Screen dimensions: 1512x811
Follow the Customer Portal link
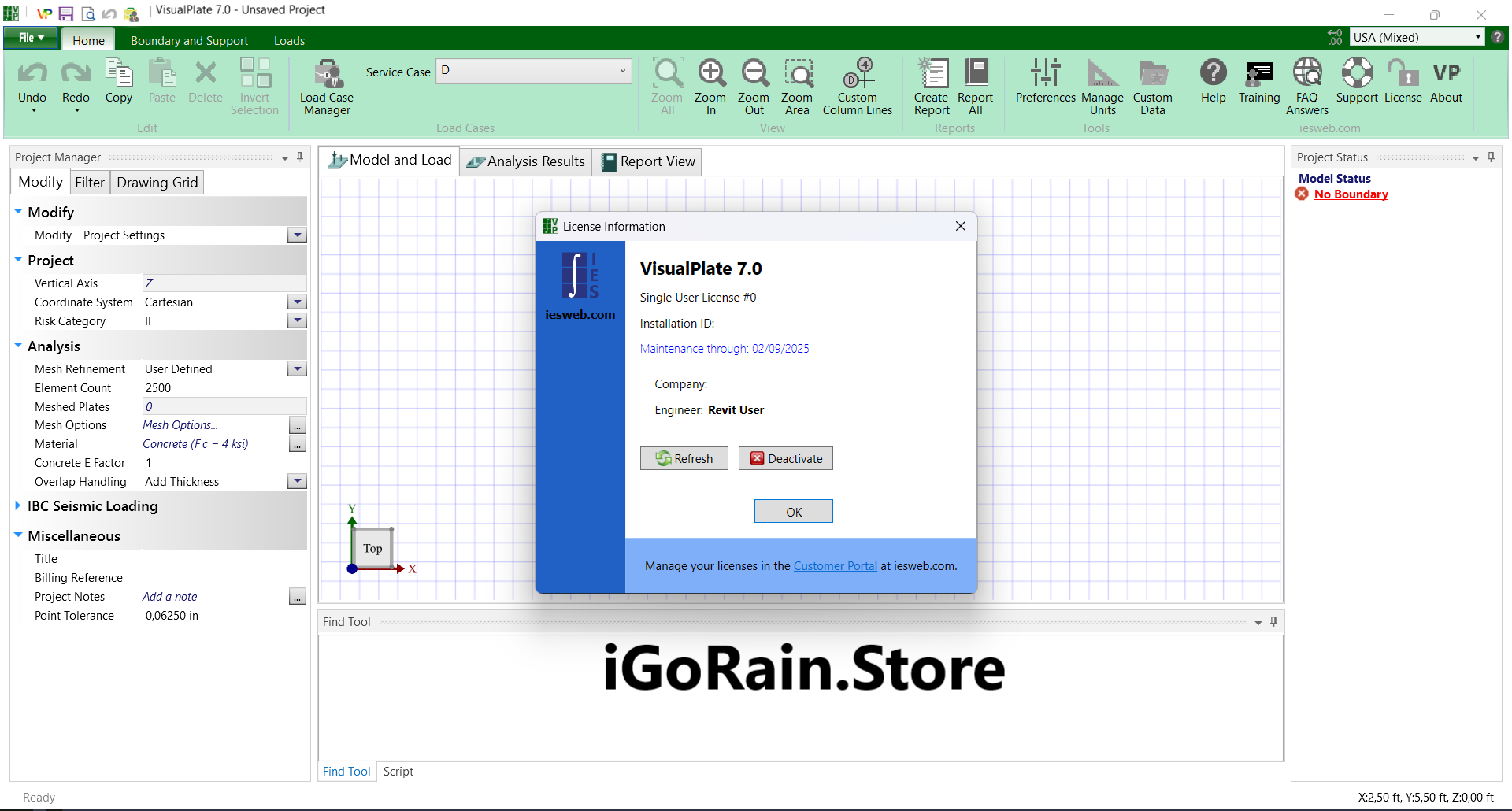835,566
